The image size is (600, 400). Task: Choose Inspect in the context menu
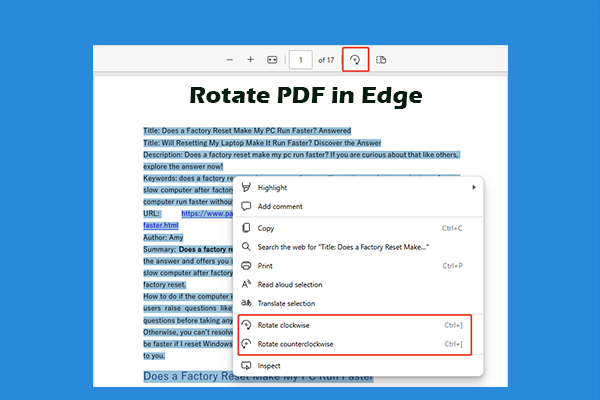(x=358, y=366)
